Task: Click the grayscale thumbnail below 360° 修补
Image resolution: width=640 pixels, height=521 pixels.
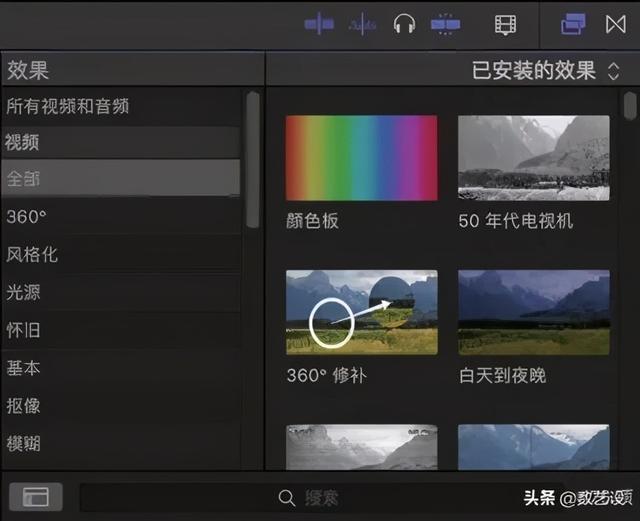Action: click(362, 447)
